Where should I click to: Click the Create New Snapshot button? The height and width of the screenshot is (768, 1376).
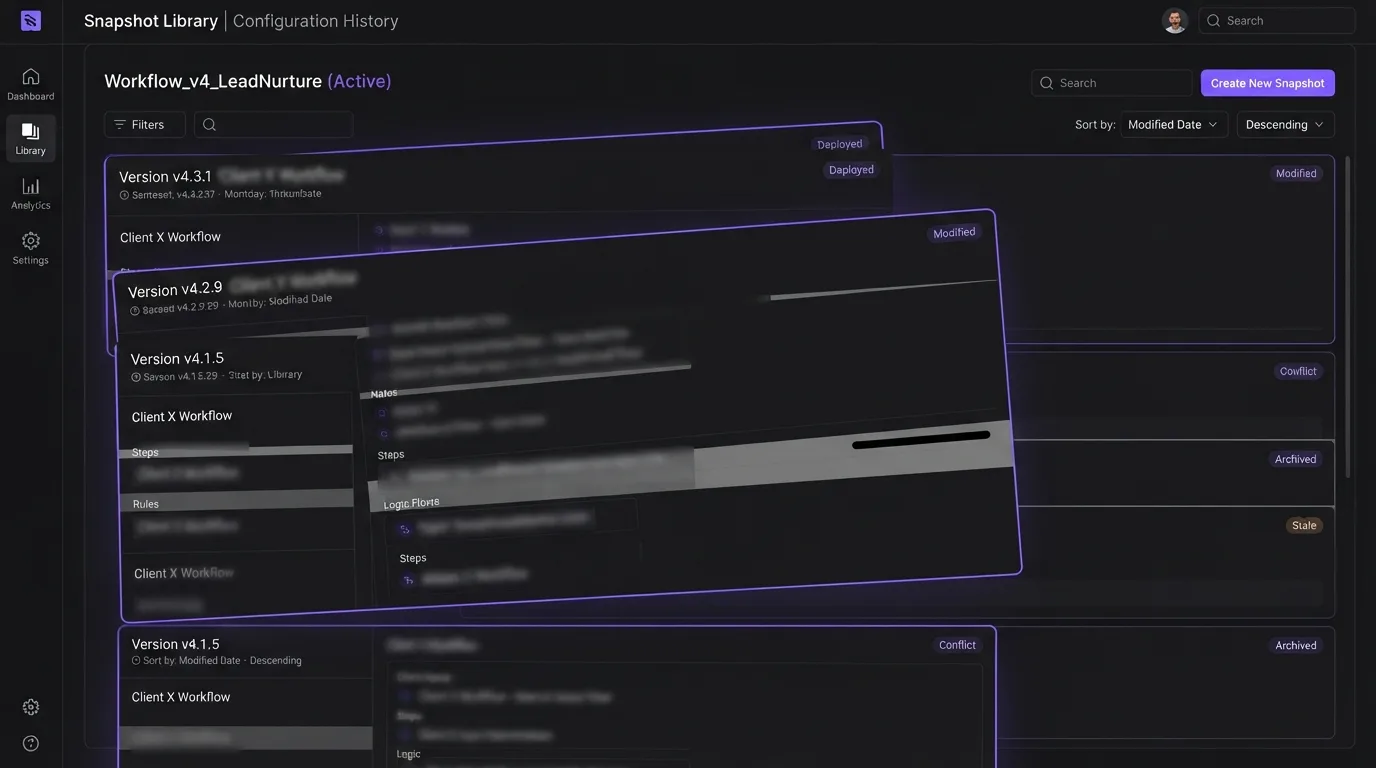click(x=1268, y=83)
